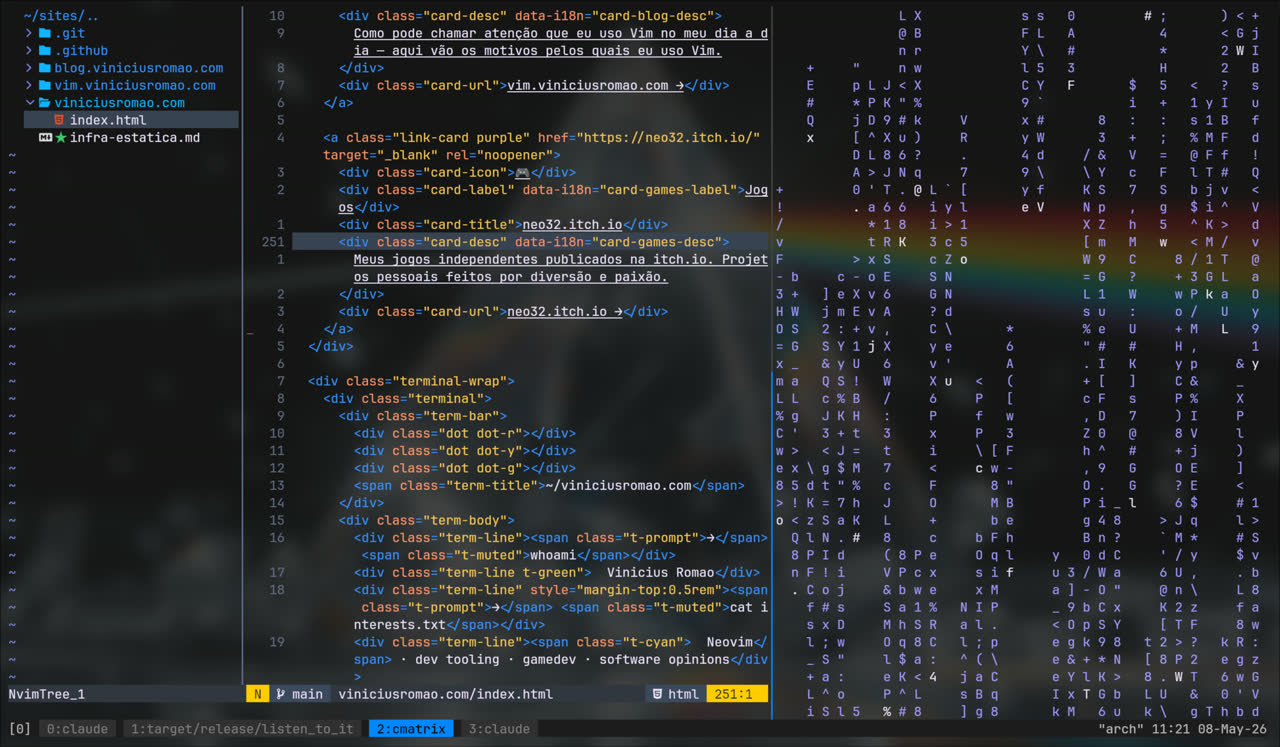Screen dimensions: 1280x747
Task: Click the viniciusromao.com/index.html path in the statusline
Action: coord(446,694)
